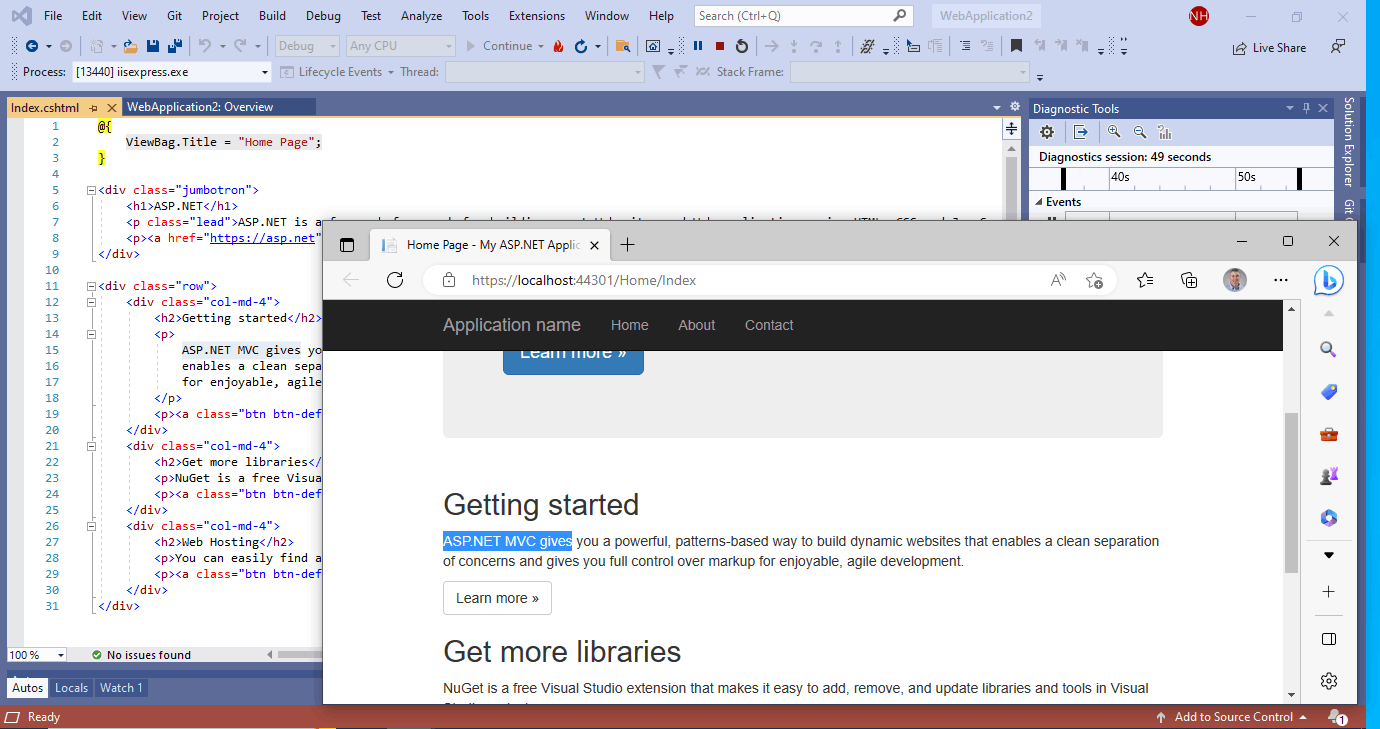The height and width of the screenshot is (729, 1380).
Task: Open the Diagnostic Tools window options dropdown
Action: click(1291, 108)
